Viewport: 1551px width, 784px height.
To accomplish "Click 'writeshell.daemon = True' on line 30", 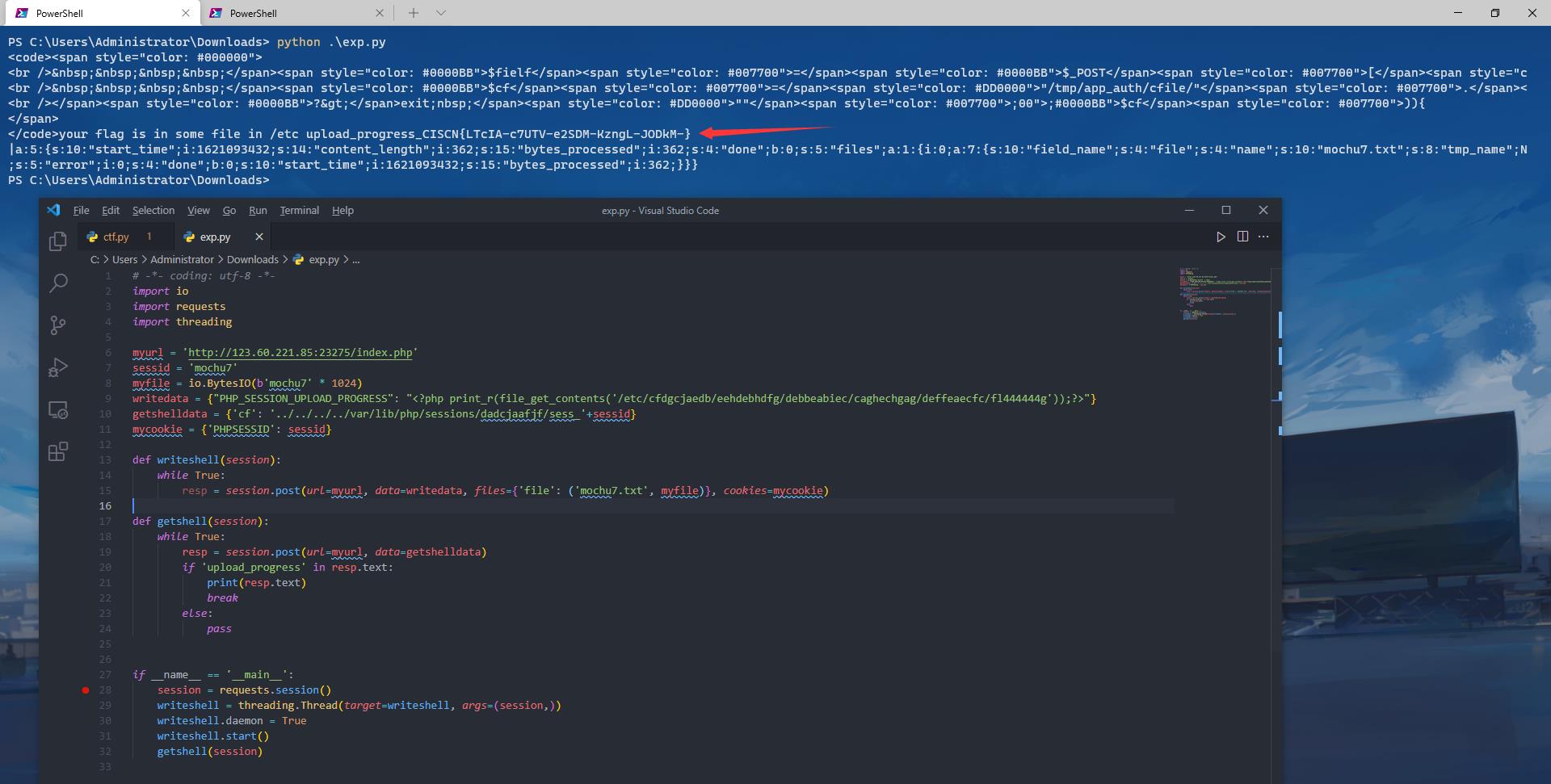I will pos(232,720).
